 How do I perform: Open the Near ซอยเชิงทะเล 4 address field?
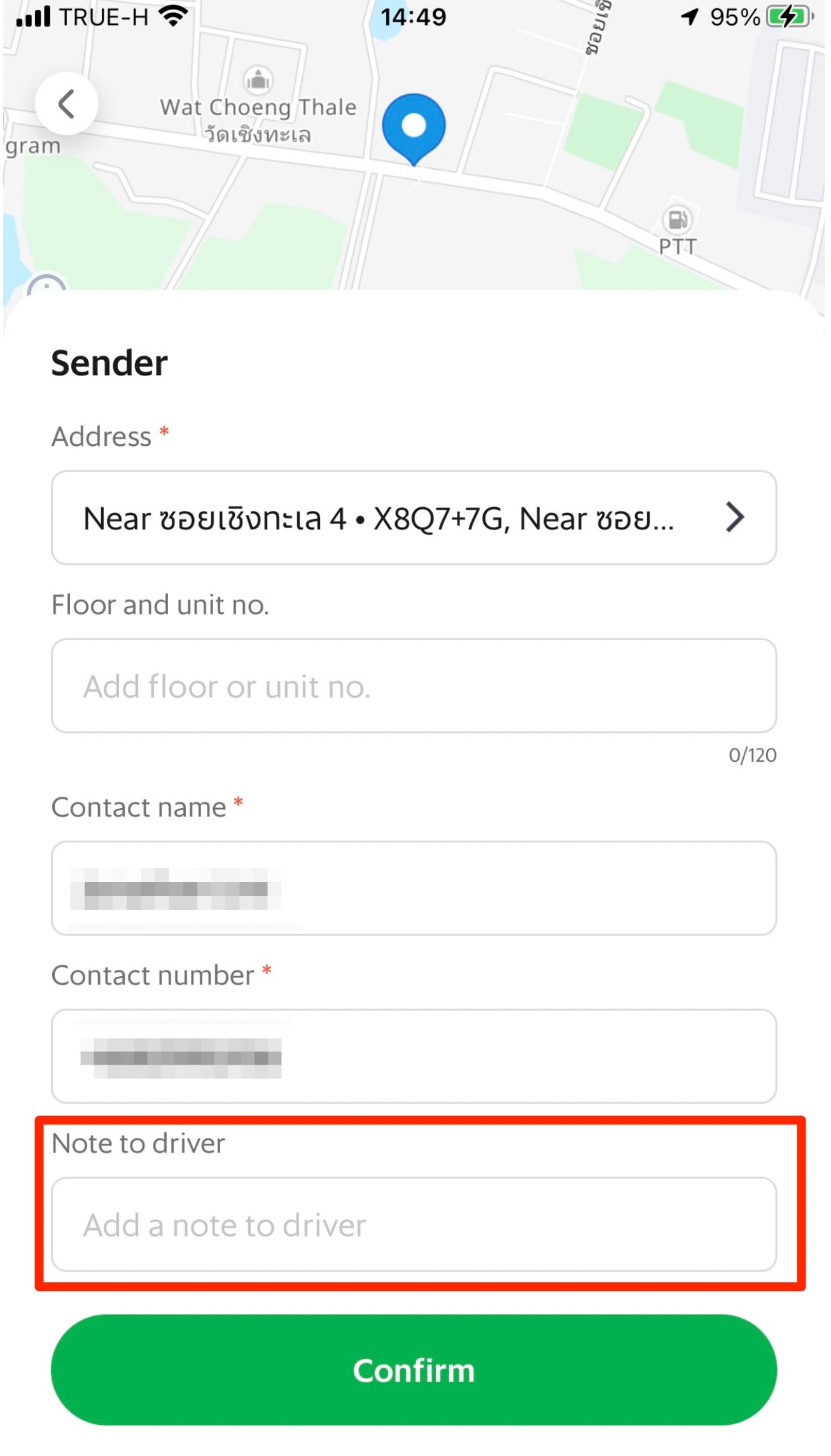[x=414, y=517]
